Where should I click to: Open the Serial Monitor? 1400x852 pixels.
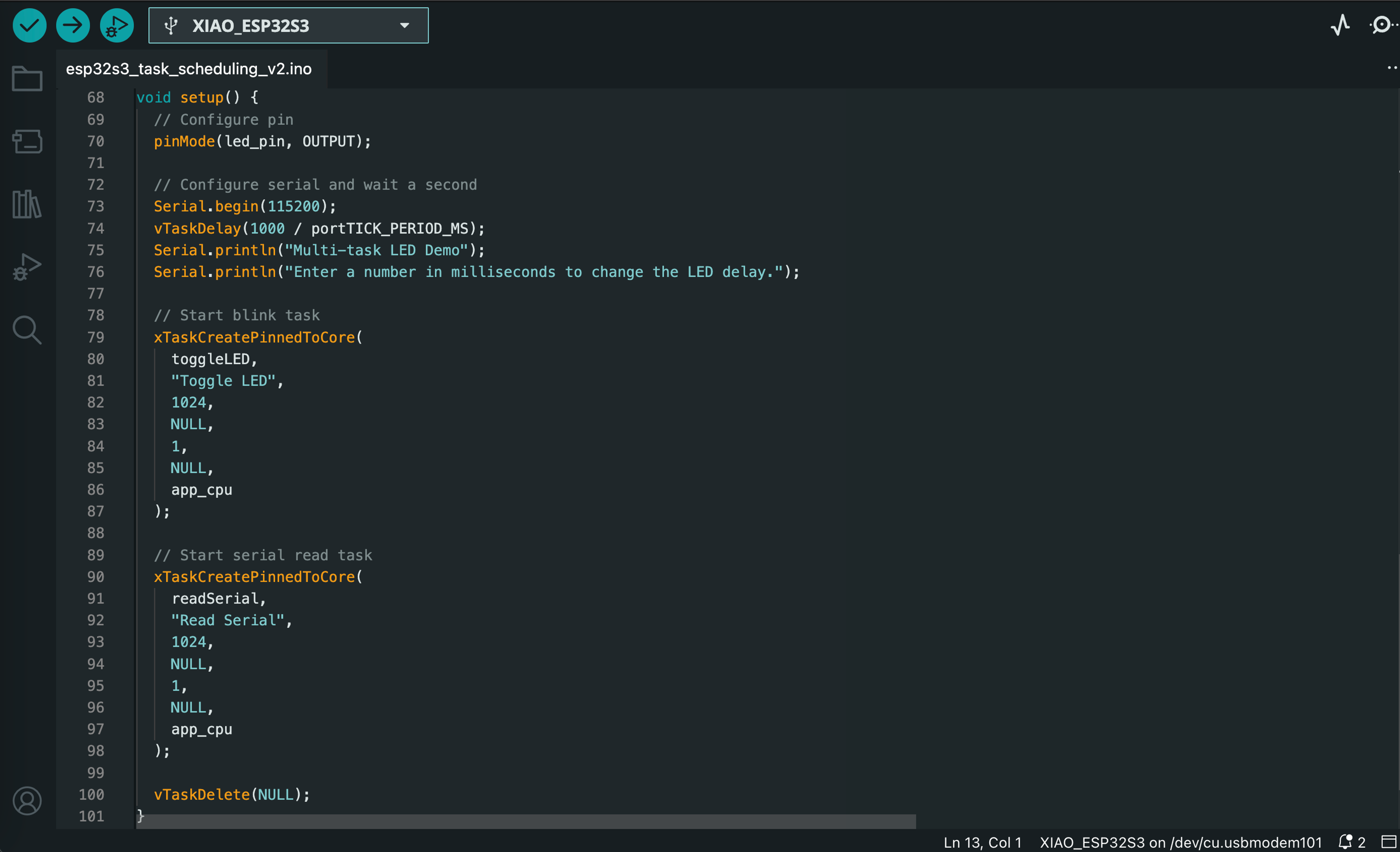tap(1382, 26)
